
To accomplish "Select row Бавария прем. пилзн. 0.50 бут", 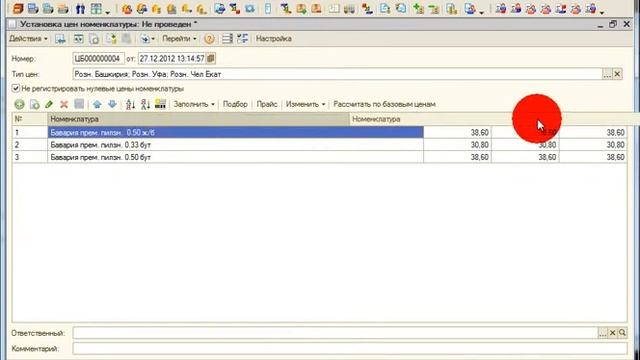I will 236,157.
